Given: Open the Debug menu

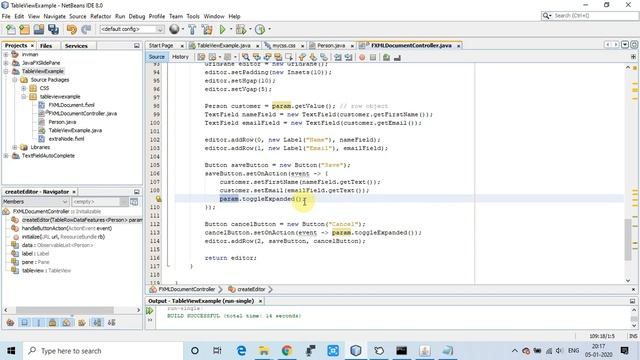Looking at the screenshot, I should click(x=137, y=16).
